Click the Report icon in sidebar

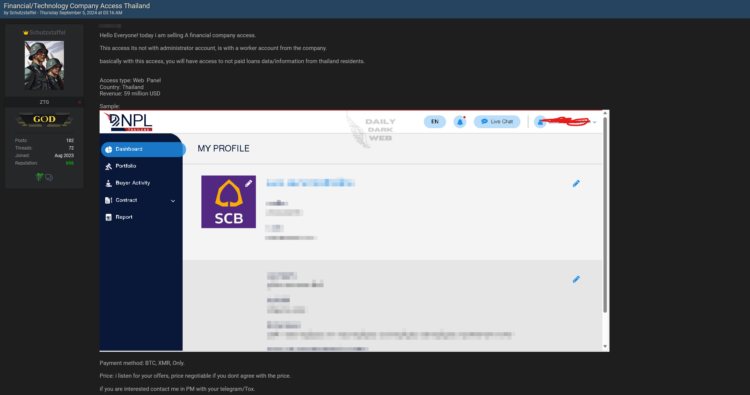click(109, 217)
